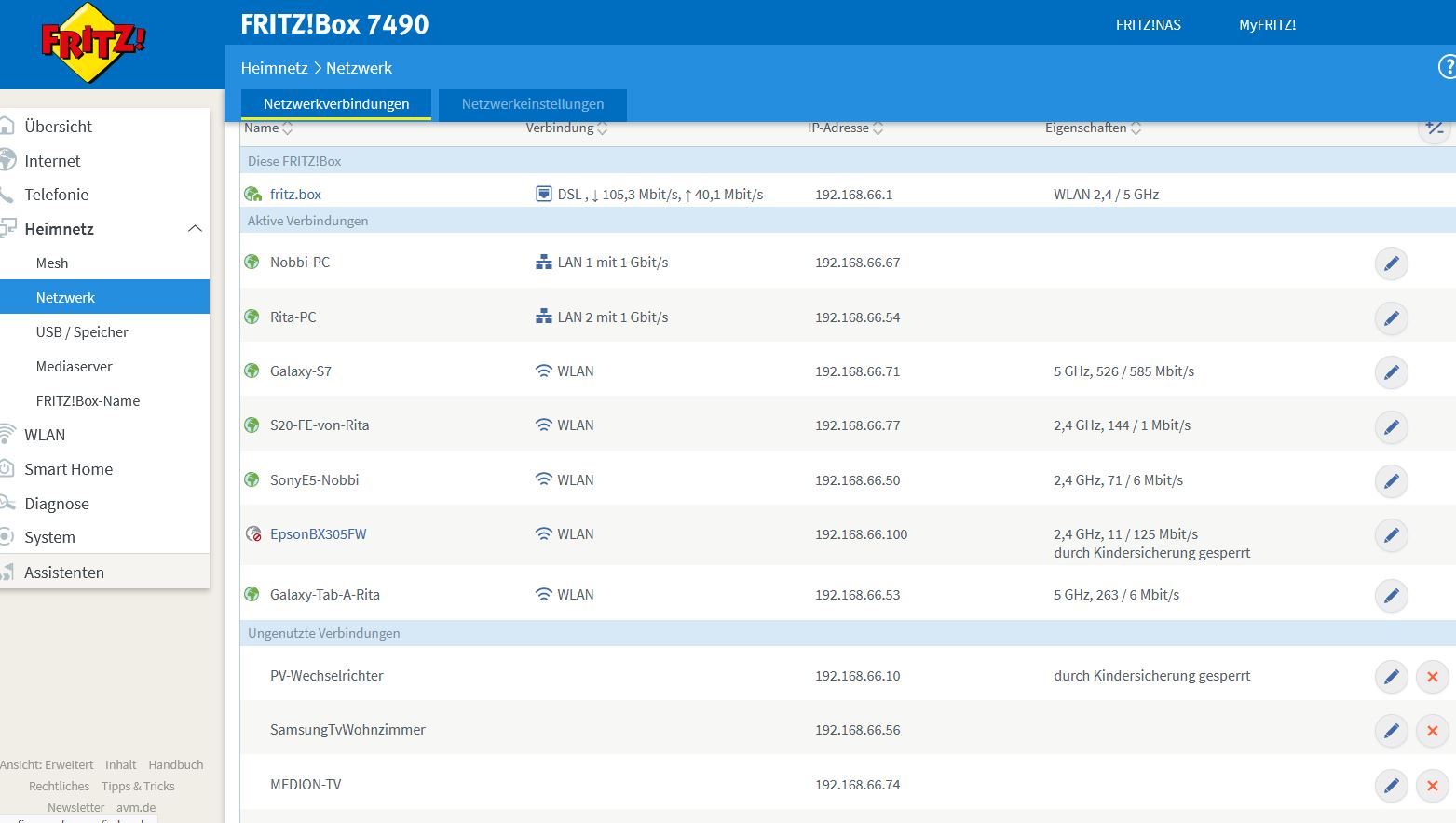This screenshot has width=1456, height=823.
Task: Open avm.de footer link
Action: click(136, 807)
